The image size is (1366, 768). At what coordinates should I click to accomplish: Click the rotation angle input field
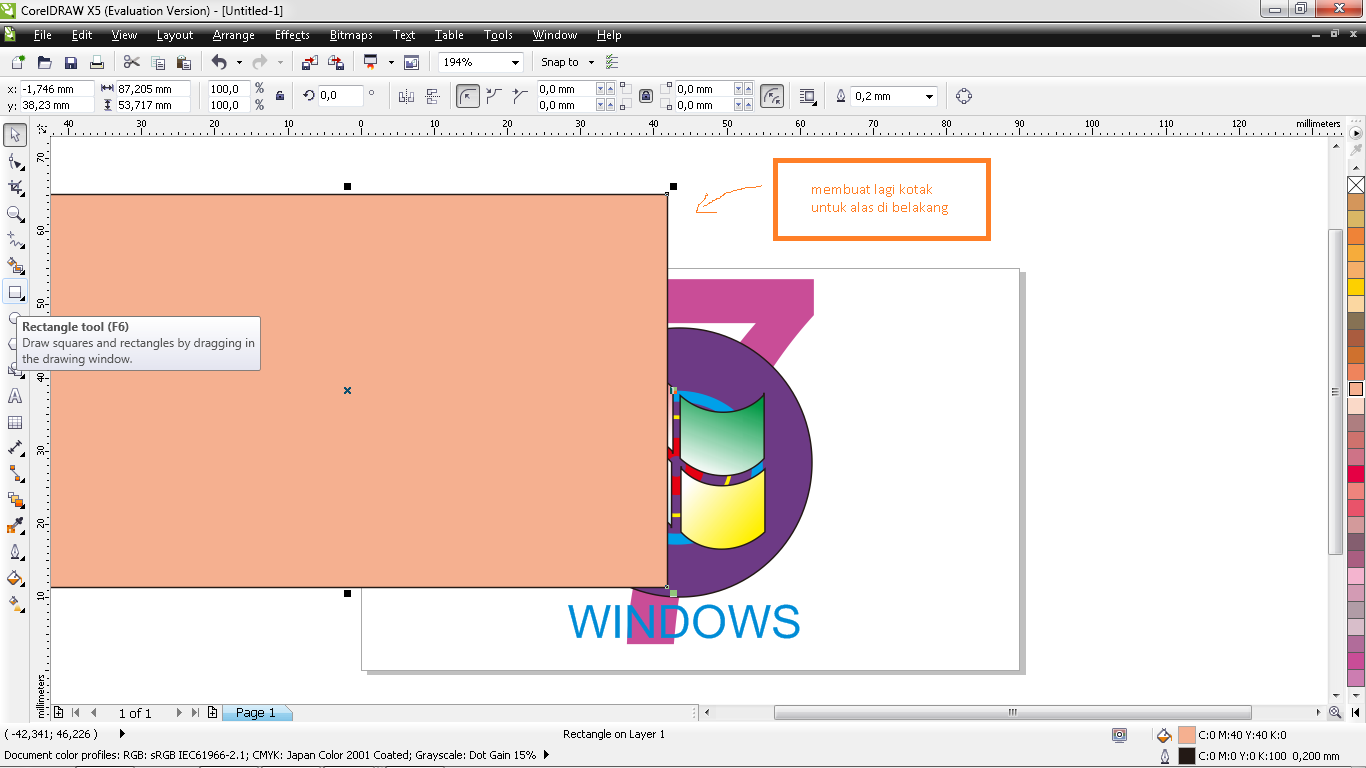click(341, 96)
